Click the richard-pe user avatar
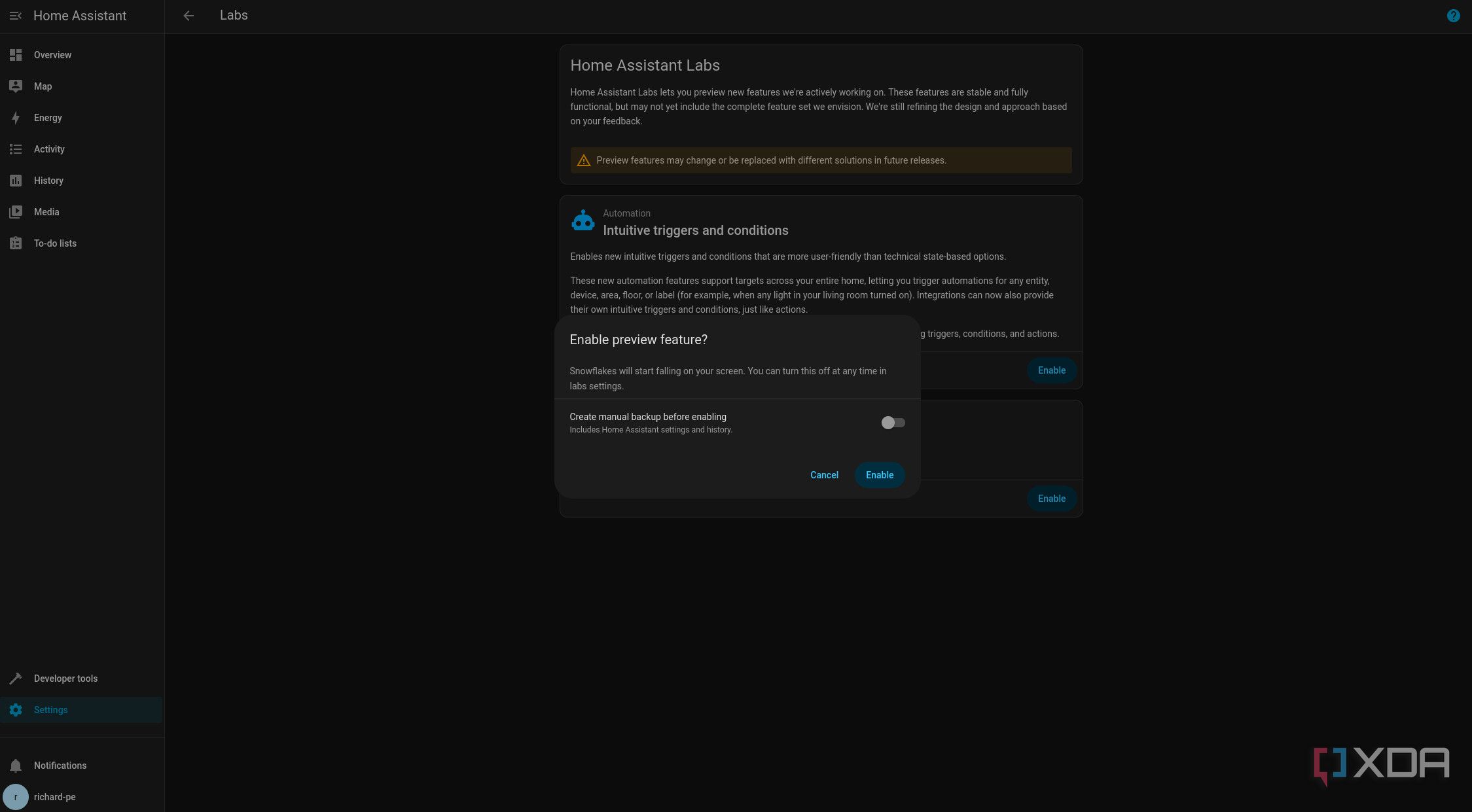This screenshot has width=1472, height=812. (x=16, y=797)
